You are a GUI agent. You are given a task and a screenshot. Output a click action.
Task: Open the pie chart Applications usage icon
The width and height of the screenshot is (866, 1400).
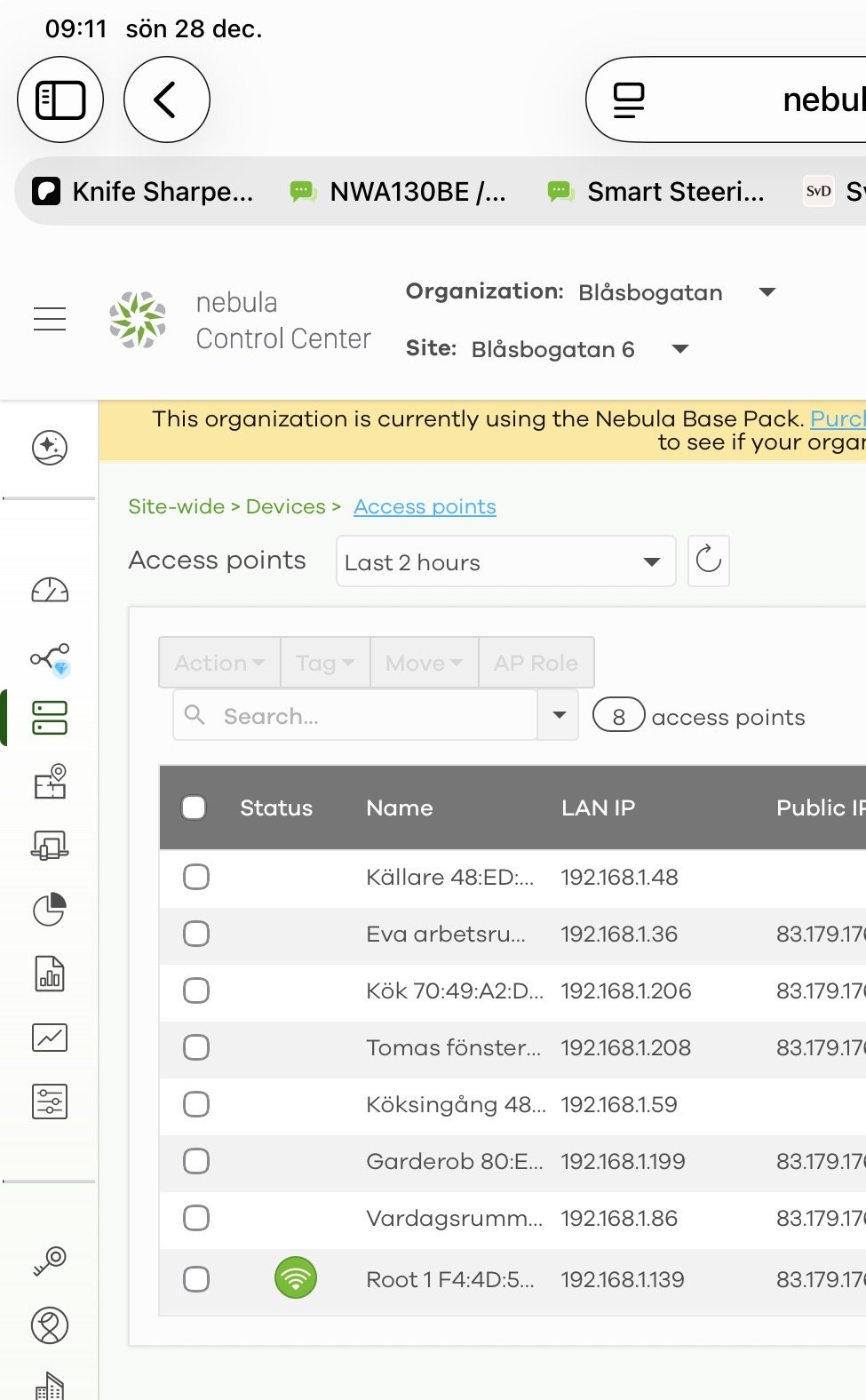[x=50, y=909]
